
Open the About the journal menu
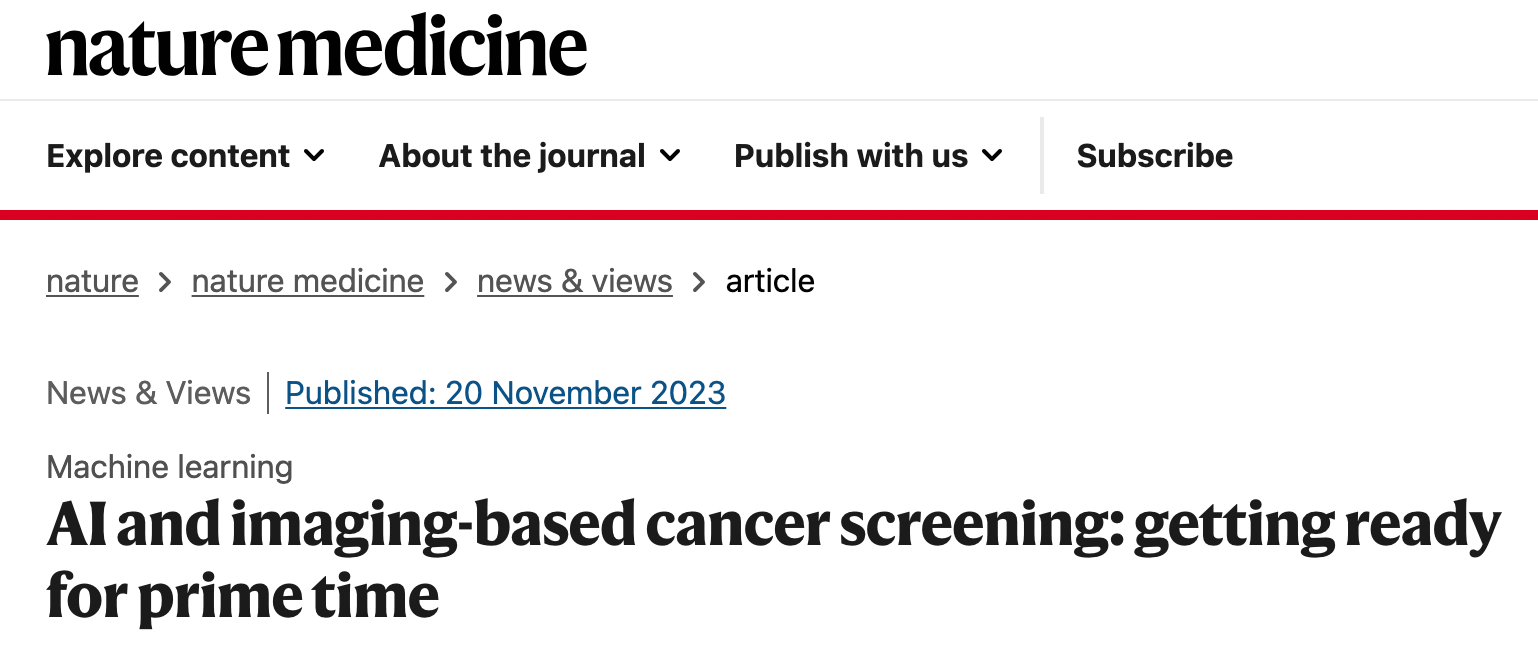pos(512,156)
